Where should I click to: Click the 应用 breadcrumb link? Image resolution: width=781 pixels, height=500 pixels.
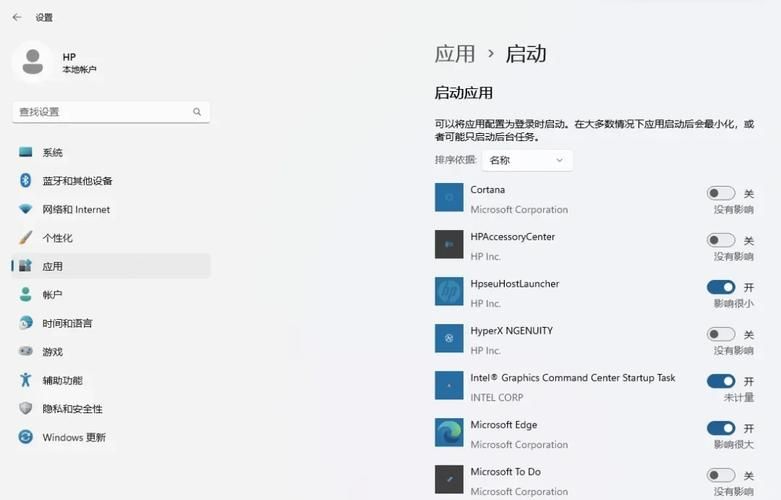(455, 54)
